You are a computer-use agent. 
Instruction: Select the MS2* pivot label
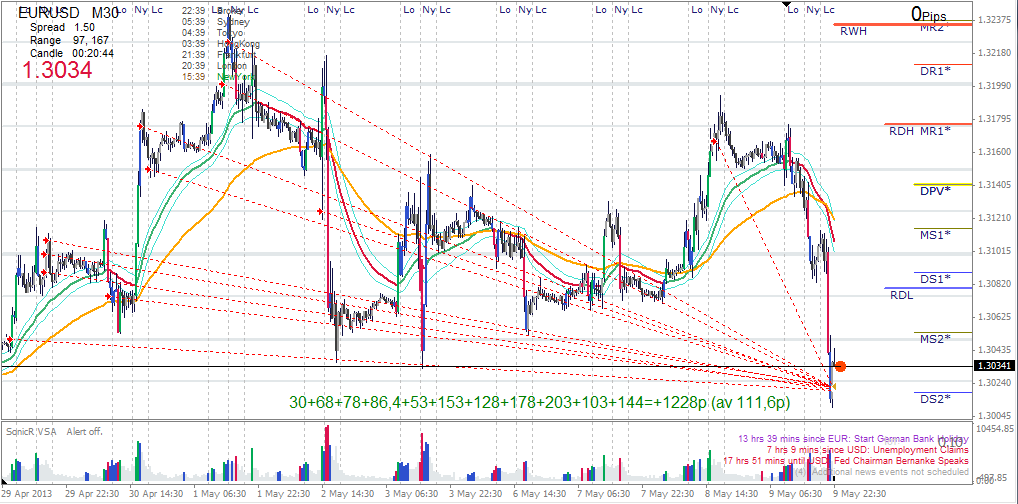(935, 338)
